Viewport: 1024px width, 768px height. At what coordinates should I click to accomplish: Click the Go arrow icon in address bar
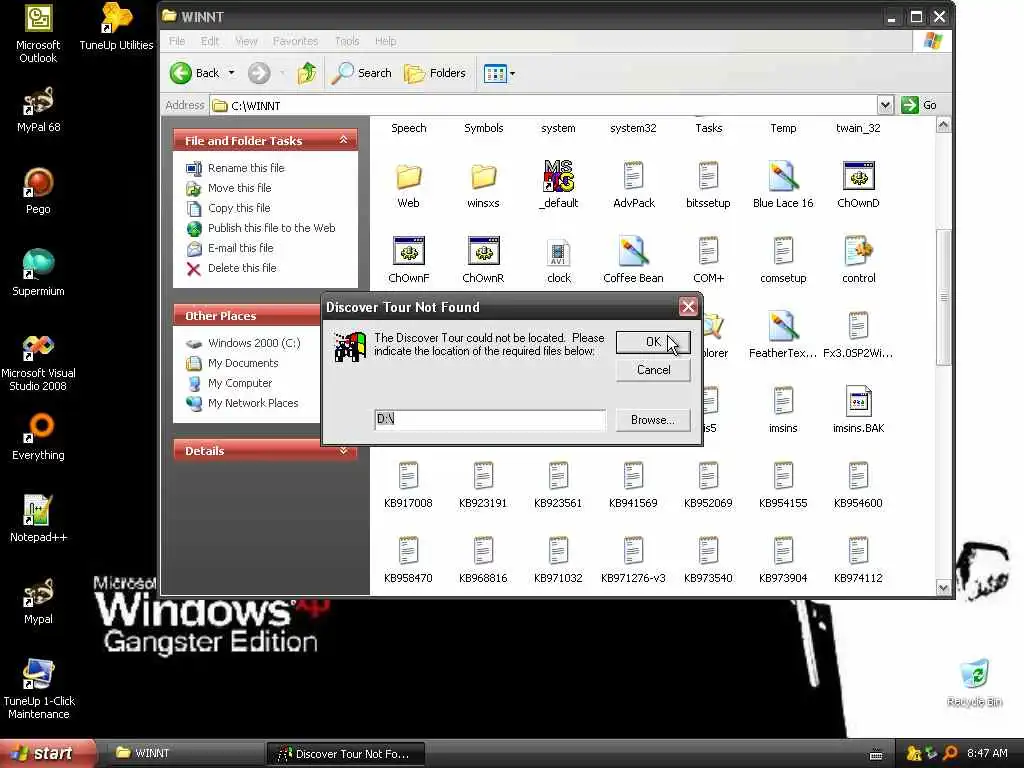pyautogui.click(x=910, y=104)
